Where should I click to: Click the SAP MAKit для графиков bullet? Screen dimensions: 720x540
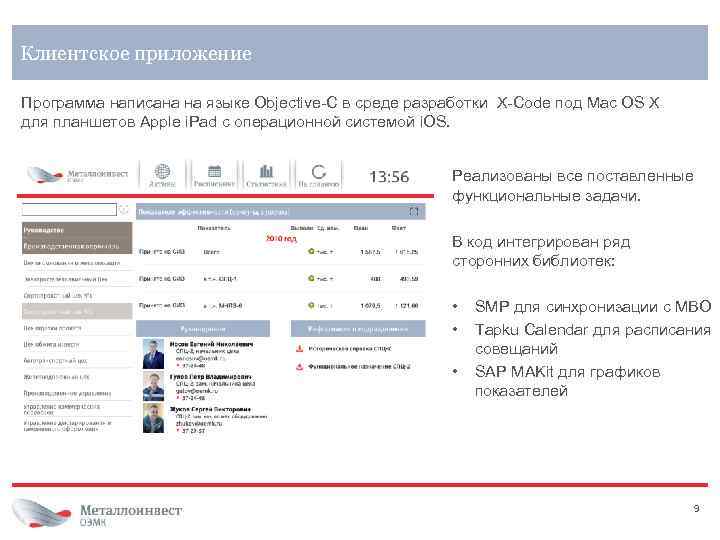(568, 381)
